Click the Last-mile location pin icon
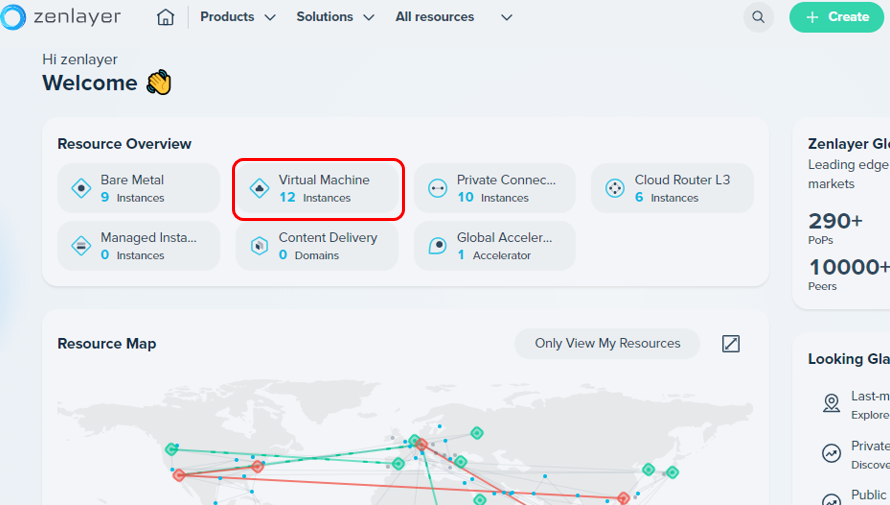890x505 pixels. [x=832, y=403]
